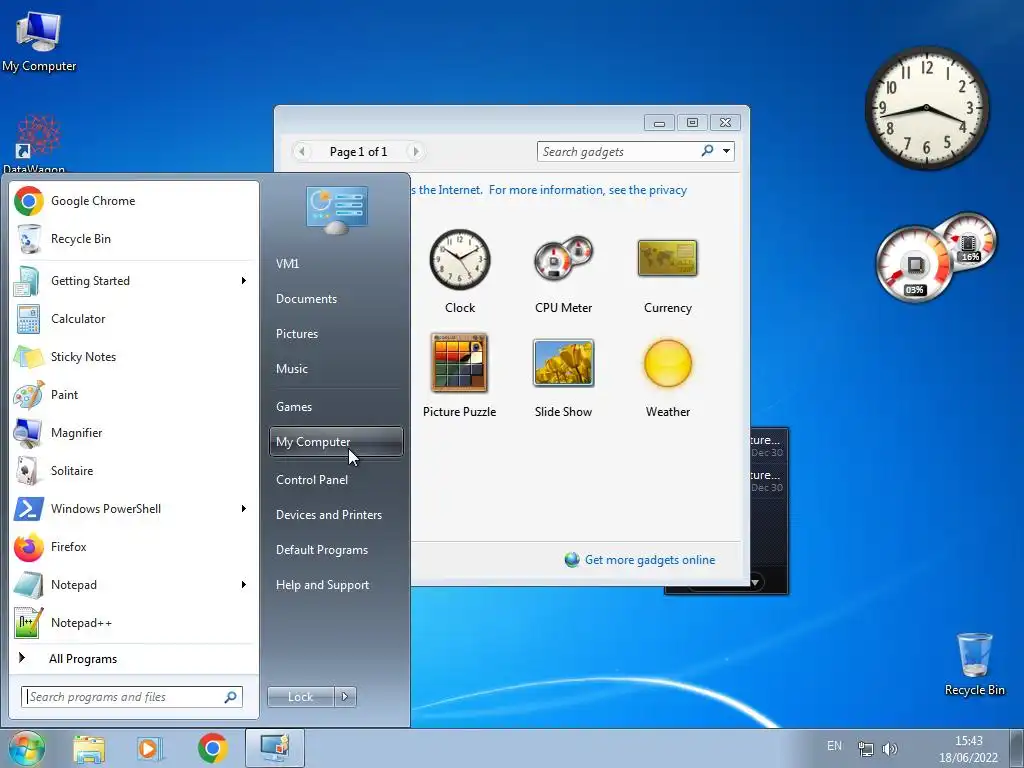Launch Firefox from Start menu

pyautogui.click(x=134, y=547)
